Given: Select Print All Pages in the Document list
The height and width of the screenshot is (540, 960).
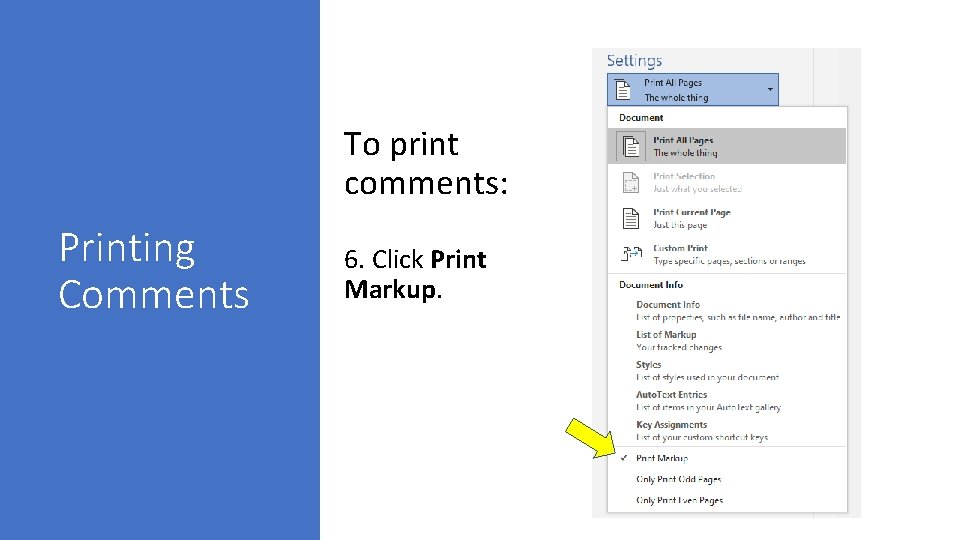Looking at the screenshot, I should click(727, 146).
